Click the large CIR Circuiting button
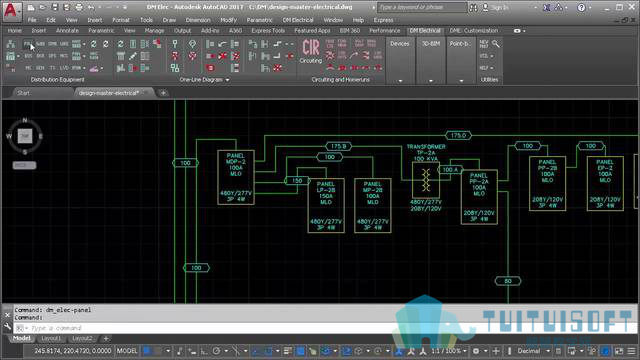The image size is (640, 360). 311,51
